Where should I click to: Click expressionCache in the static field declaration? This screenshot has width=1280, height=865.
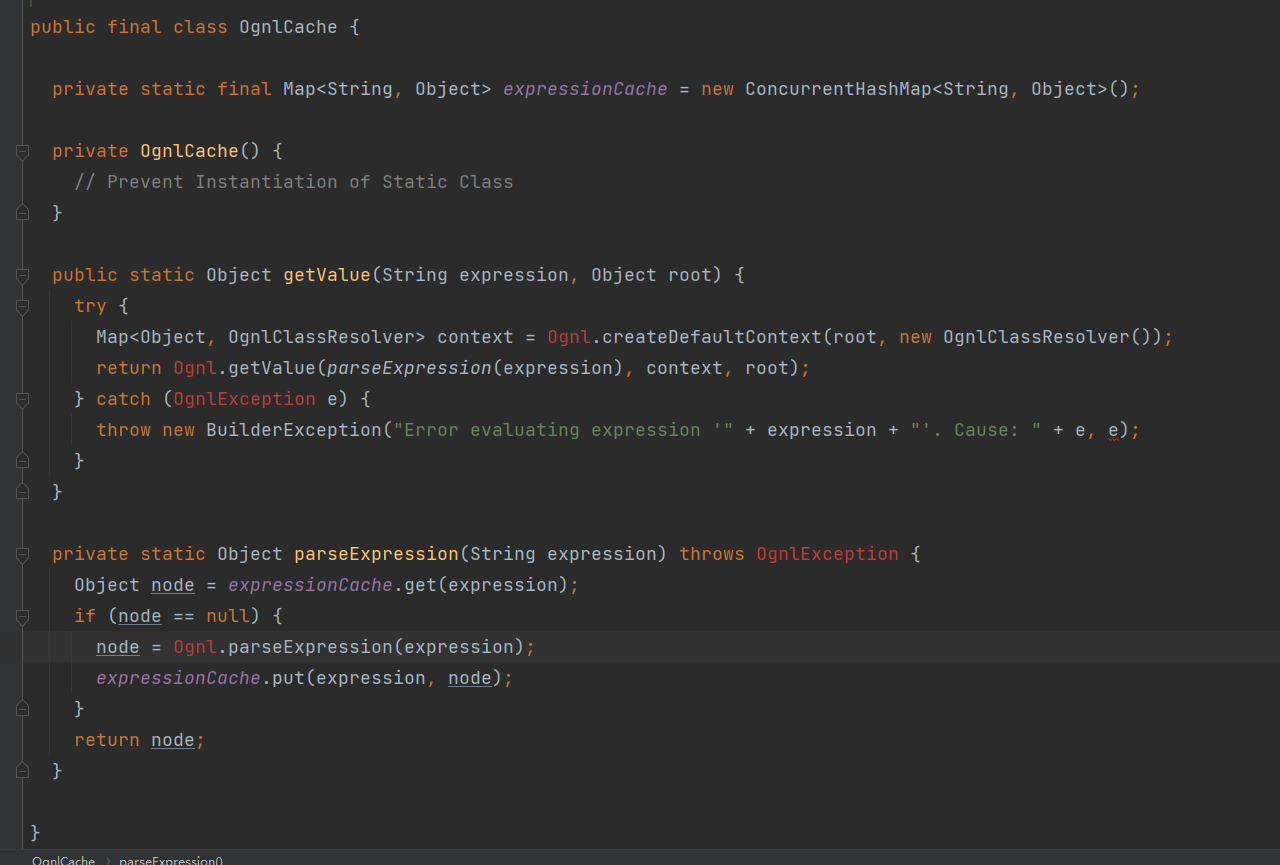tap(585, 89)
